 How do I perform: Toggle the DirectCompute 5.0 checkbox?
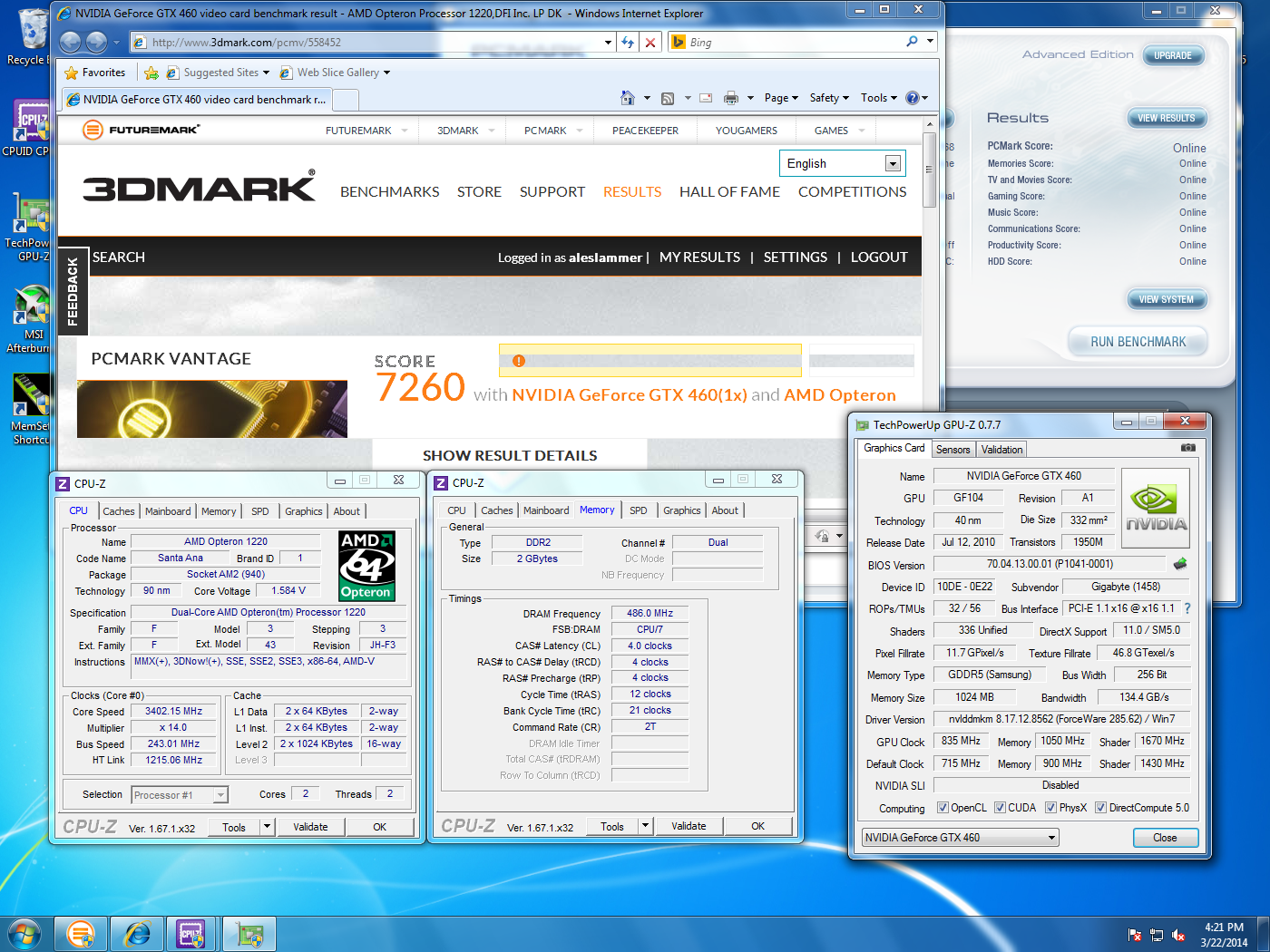point(1100,808)
